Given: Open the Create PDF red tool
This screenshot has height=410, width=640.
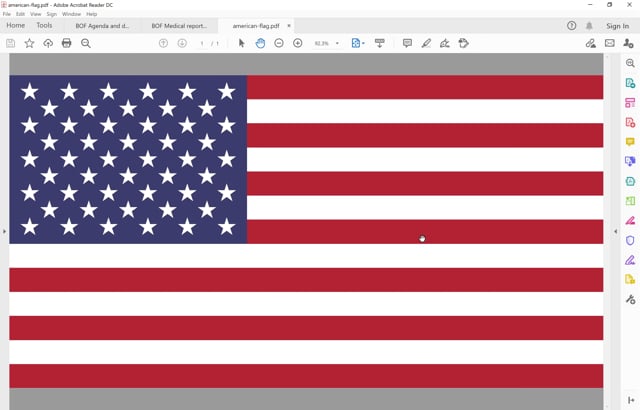Looking at the screenshot, I should [x=630, y=122].
